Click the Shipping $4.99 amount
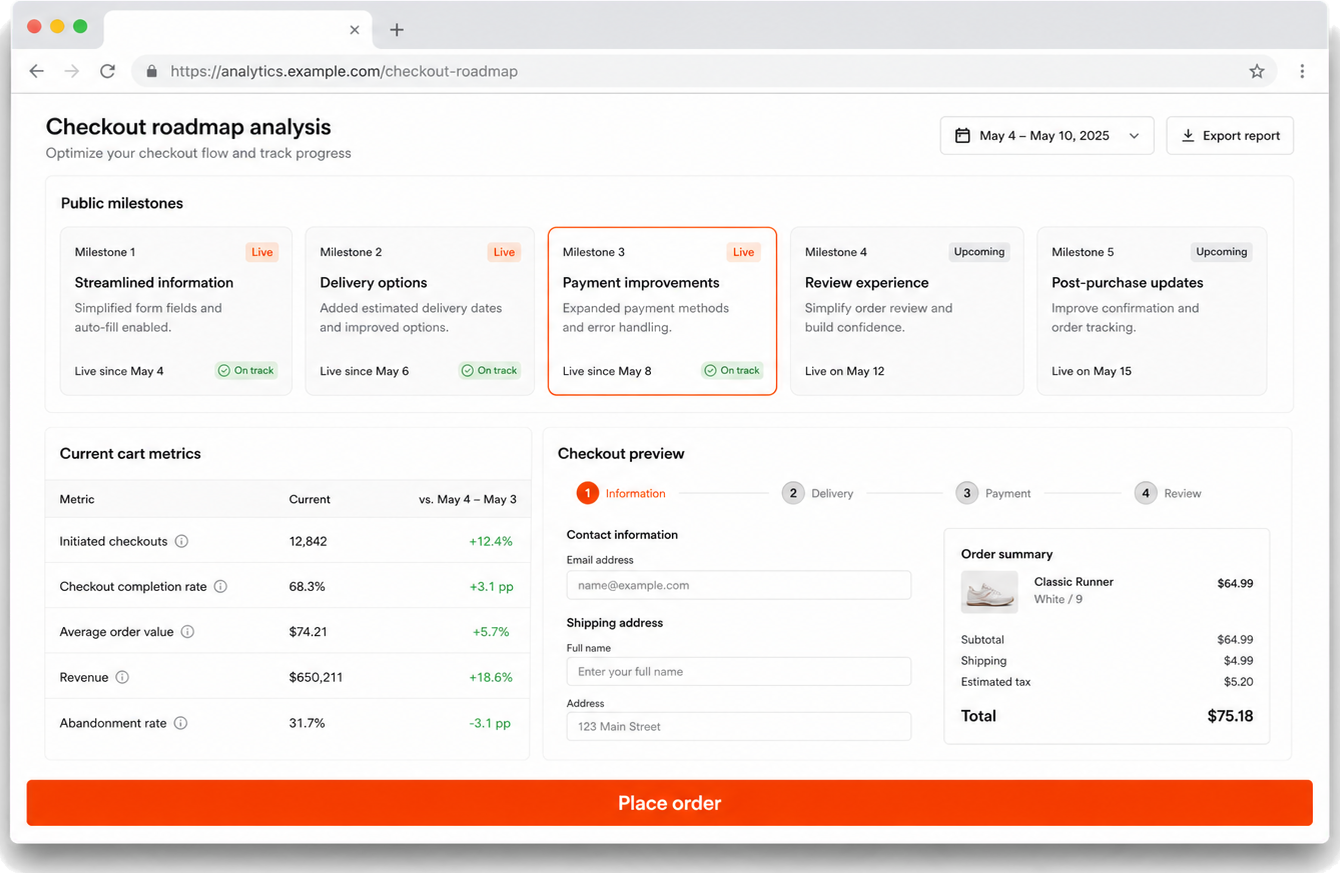 coord(1238,661)
